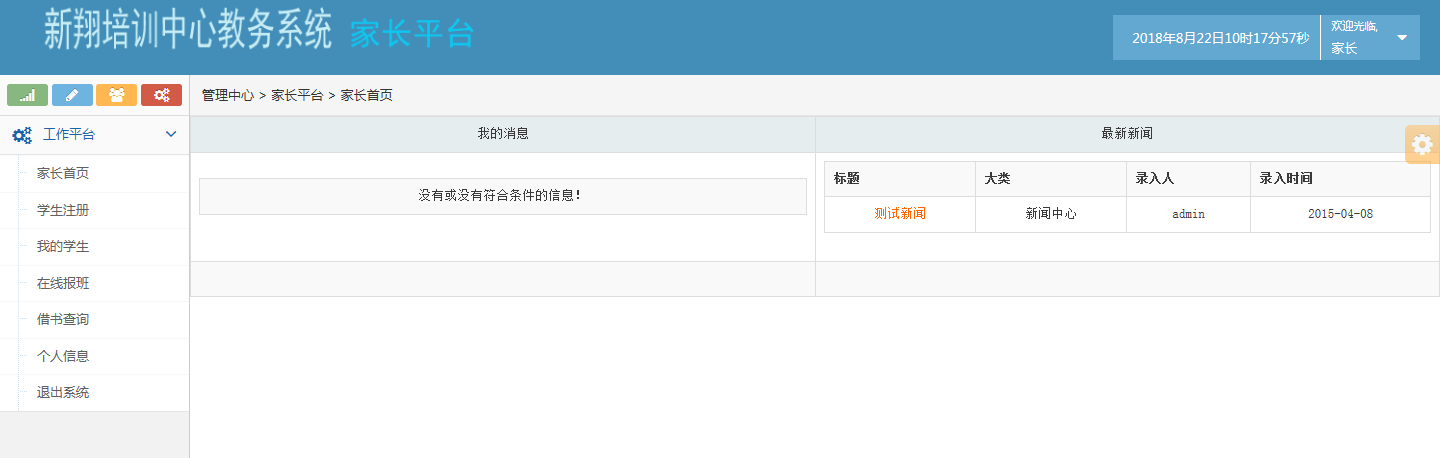Viewport: 1440px width, 458px height.
Task: Click the blue pencil shortcut button
Action: (x=72, y=95)
